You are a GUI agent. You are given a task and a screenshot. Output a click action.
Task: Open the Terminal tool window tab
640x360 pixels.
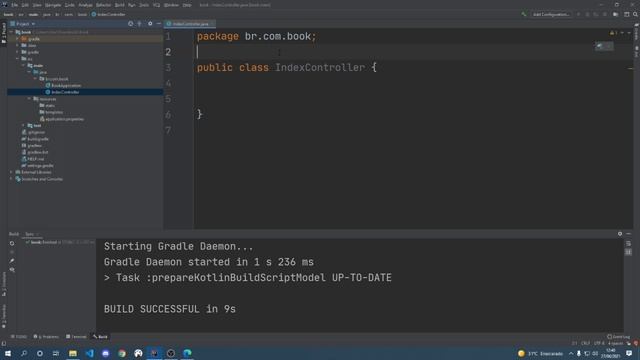pyautogui.click(x=76, y=337)
